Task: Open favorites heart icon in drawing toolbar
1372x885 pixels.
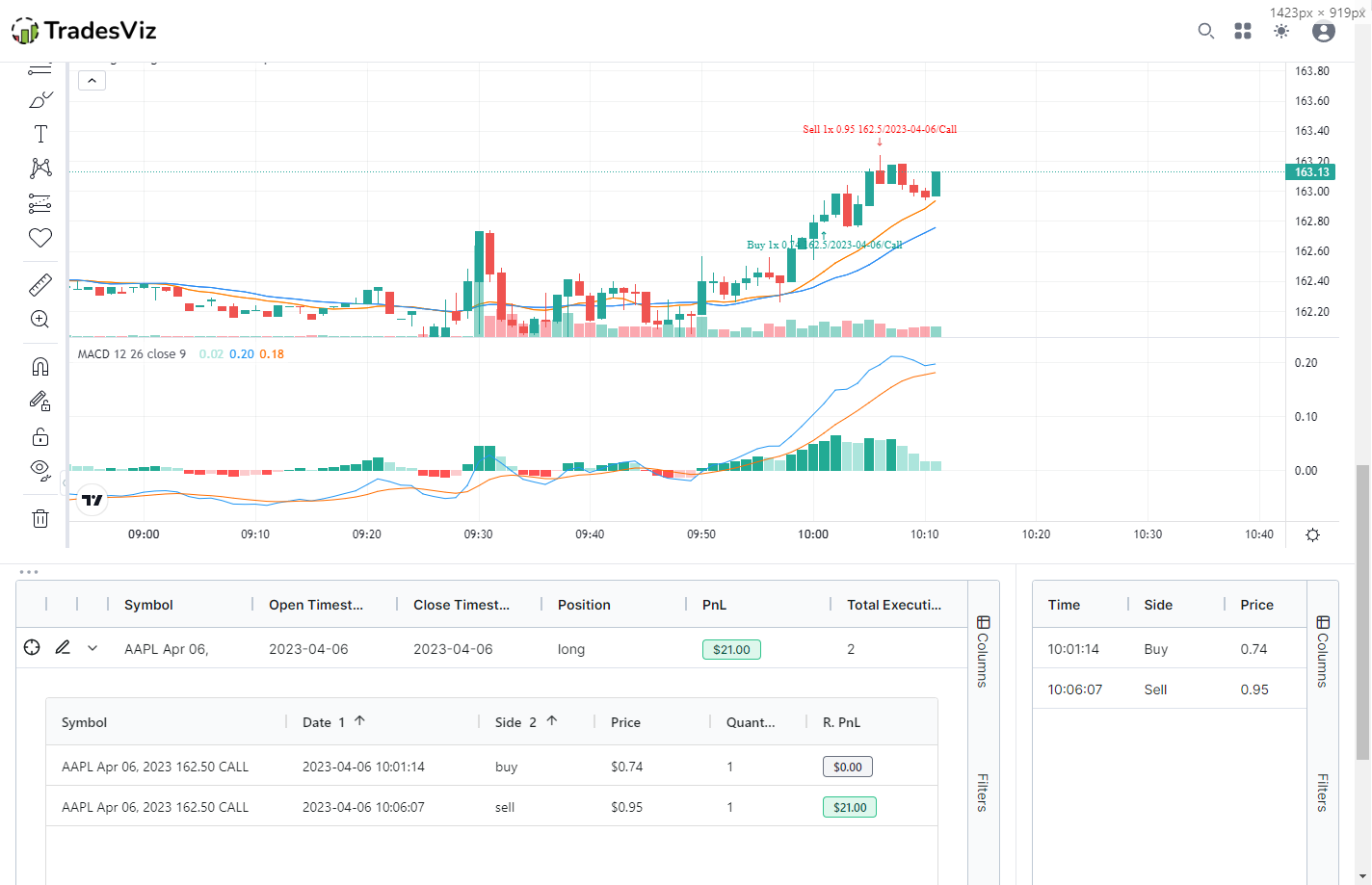Action: click(40, 238)
